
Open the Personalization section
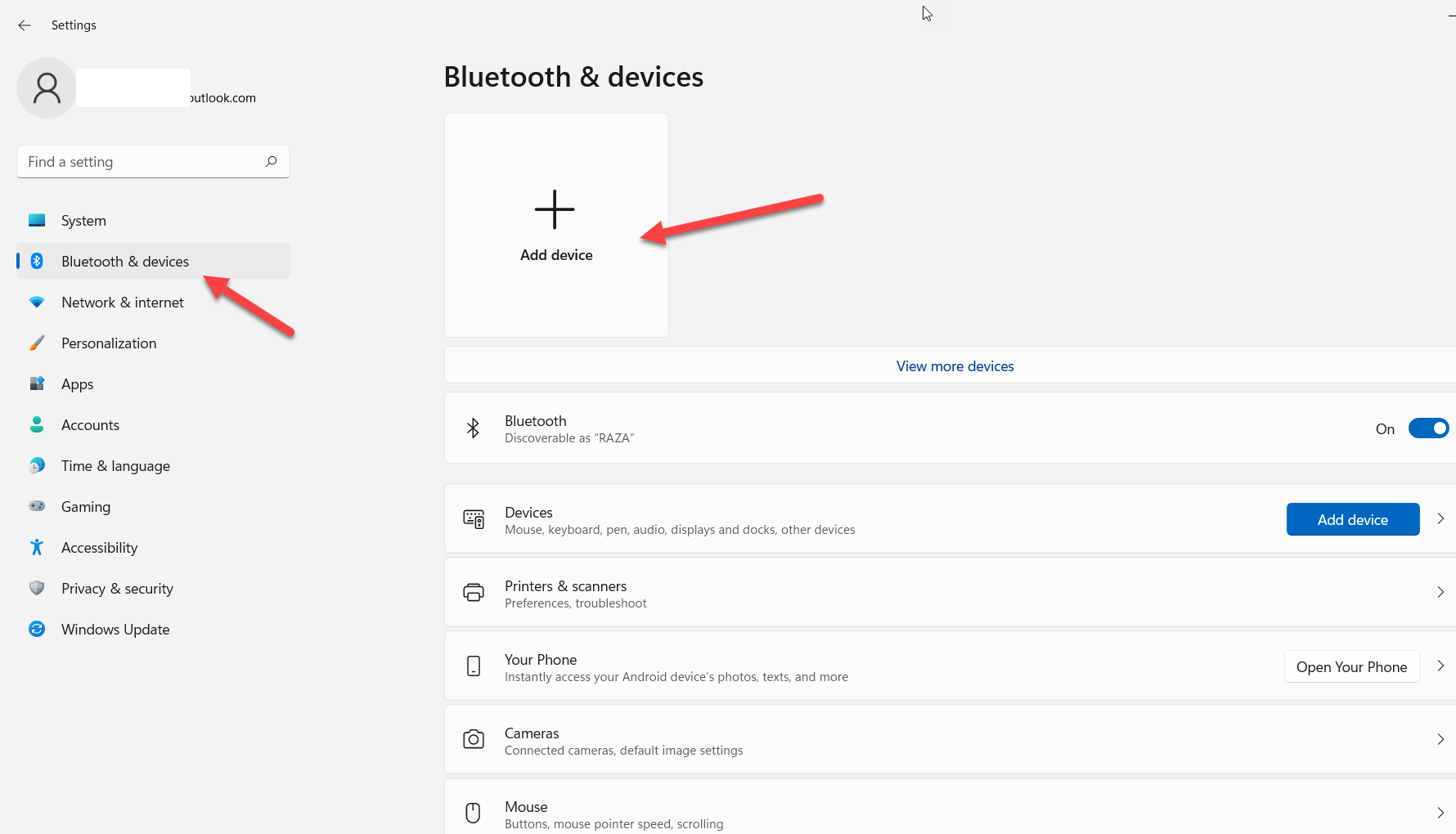click(x=109, y=343)
